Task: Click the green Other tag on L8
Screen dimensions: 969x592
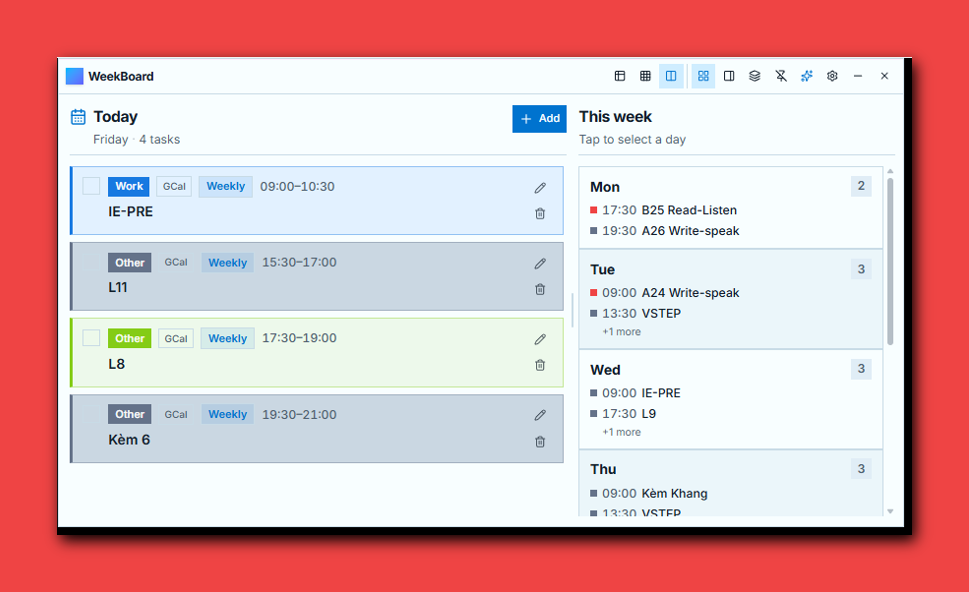Action: click(129, 338)
